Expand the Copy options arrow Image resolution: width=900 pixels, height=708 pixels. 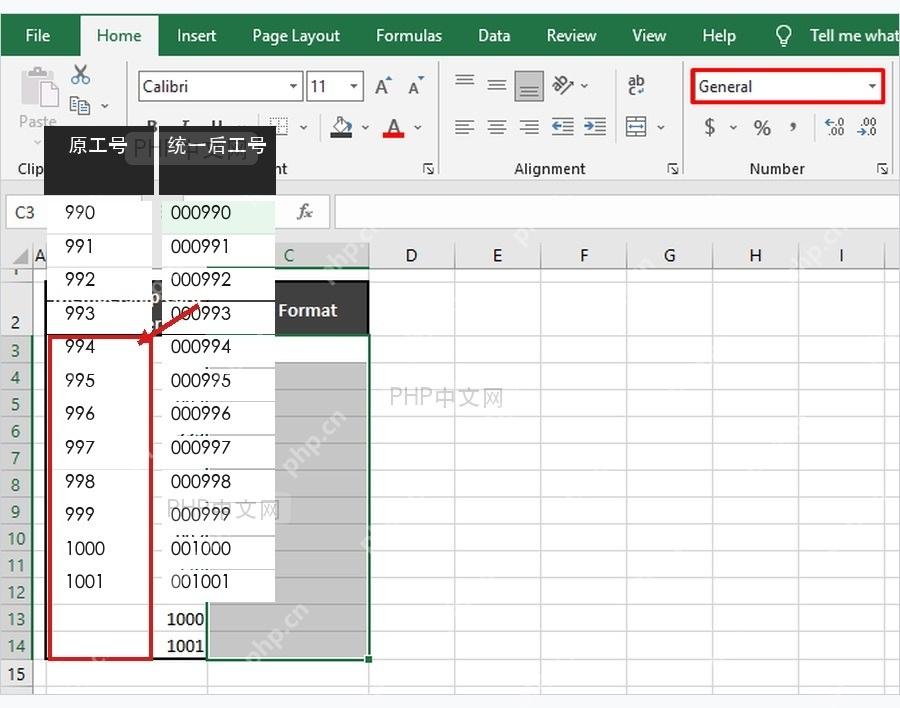[x=104, y=106]
